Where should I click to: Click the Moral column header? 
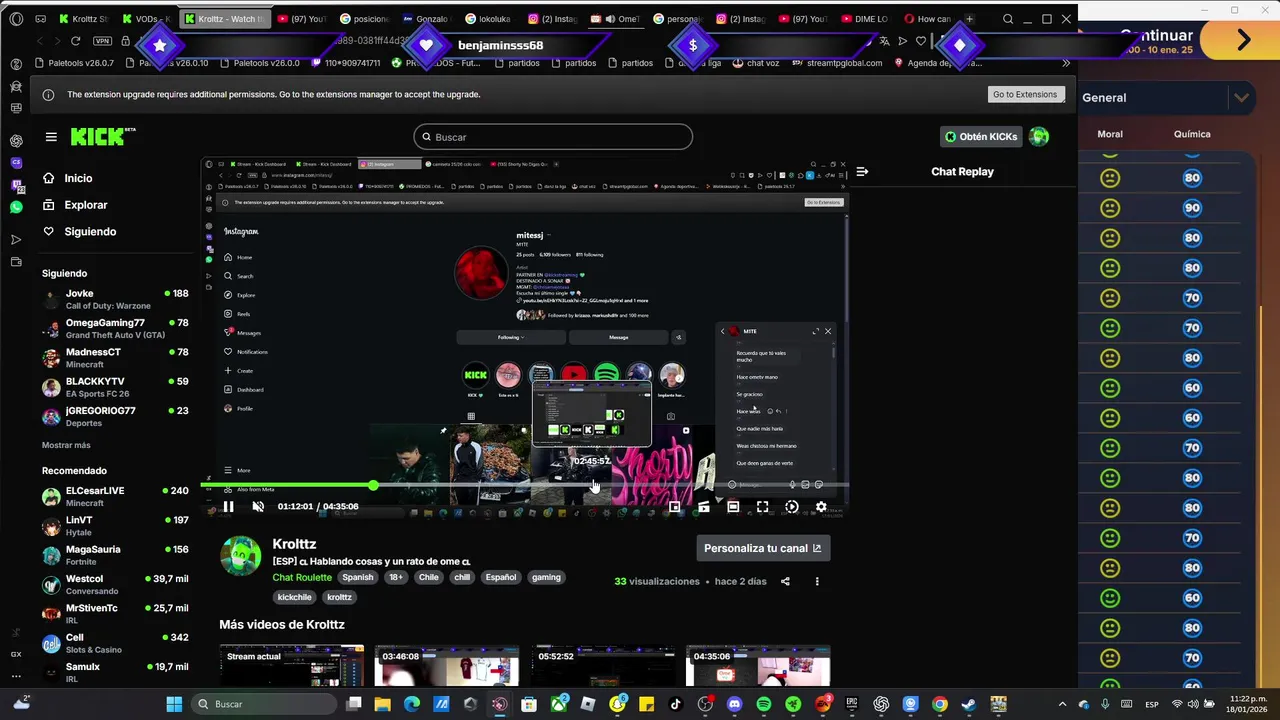click(x=1110, y=134)
